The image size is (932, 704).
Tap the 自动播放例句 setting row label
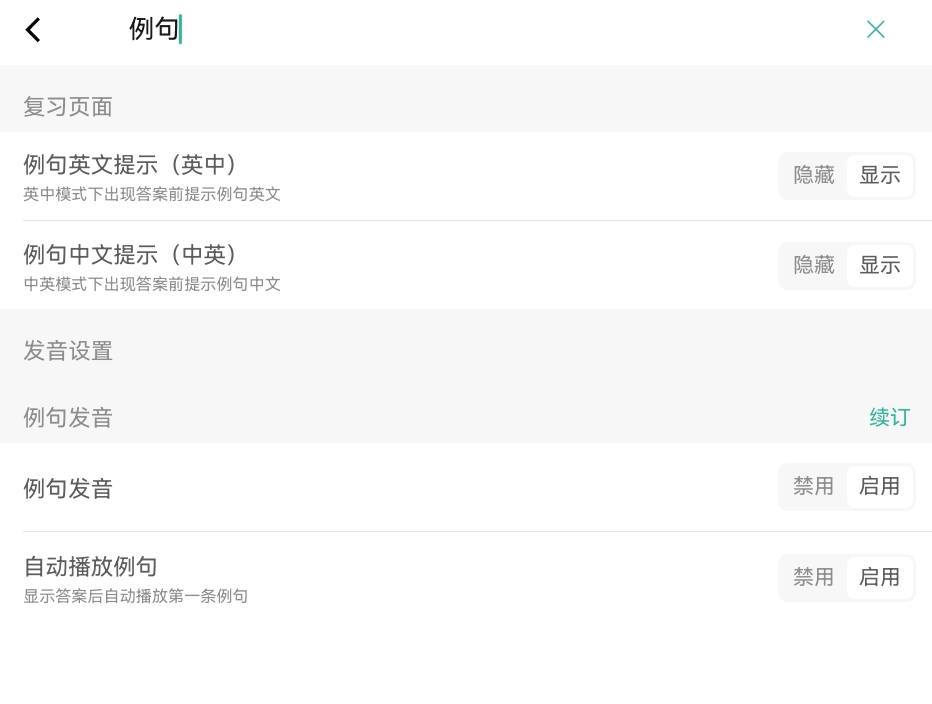coord(90,567)
